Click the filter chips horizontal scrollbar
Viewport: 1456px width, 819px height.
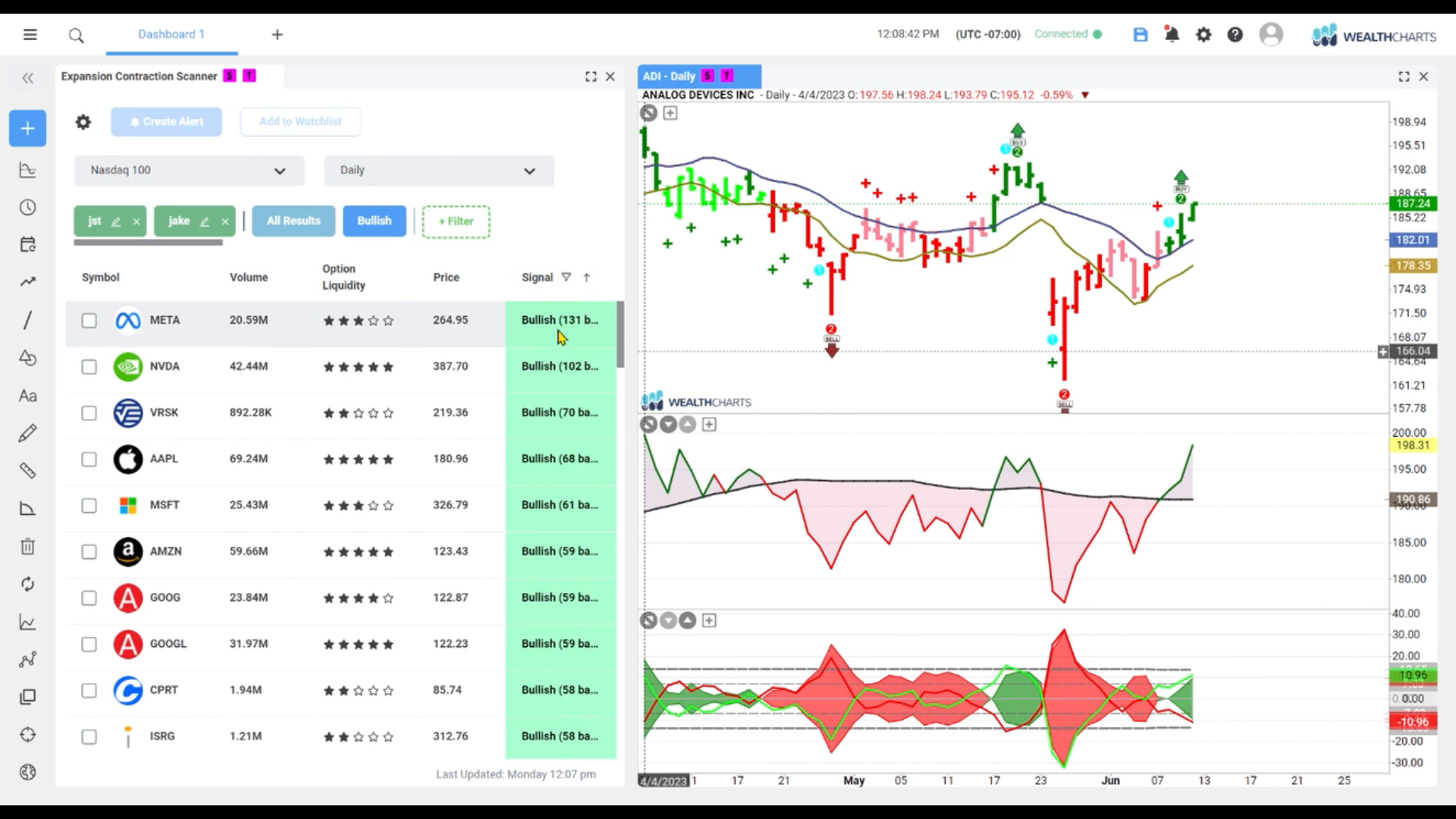[148, 243]
